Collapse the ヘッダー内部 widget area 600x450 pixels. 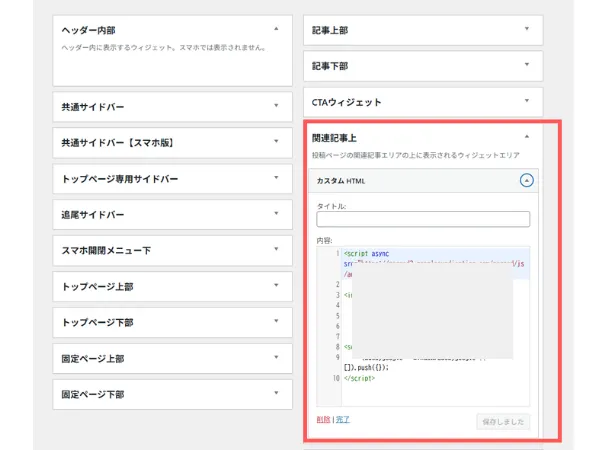coord(275,30)
